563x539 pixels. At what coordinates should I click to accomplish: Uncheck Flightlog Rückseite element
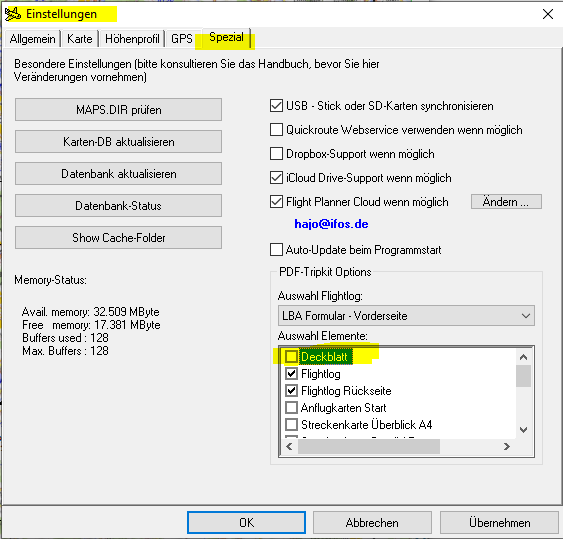(x=291, y=391)
